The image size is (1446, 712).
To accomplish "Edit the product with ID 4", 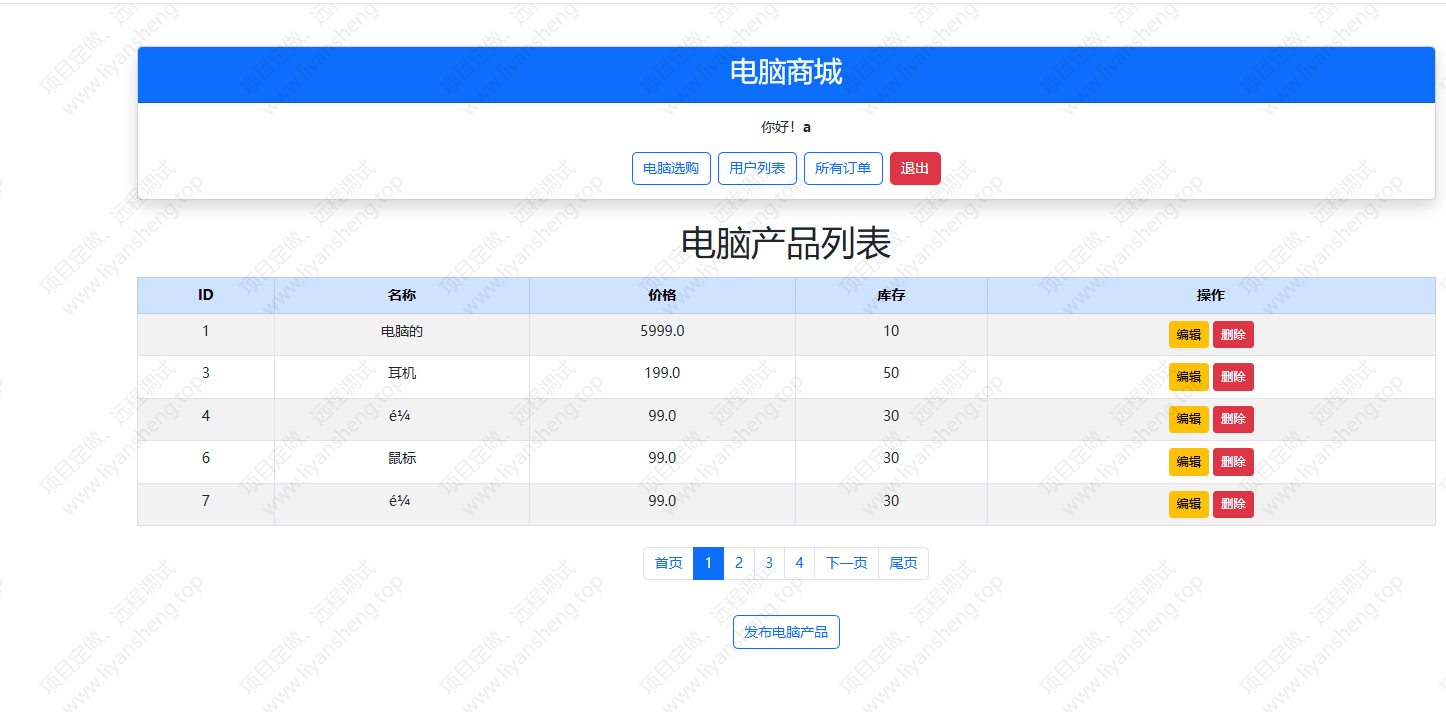I will tap(1189, 419).
